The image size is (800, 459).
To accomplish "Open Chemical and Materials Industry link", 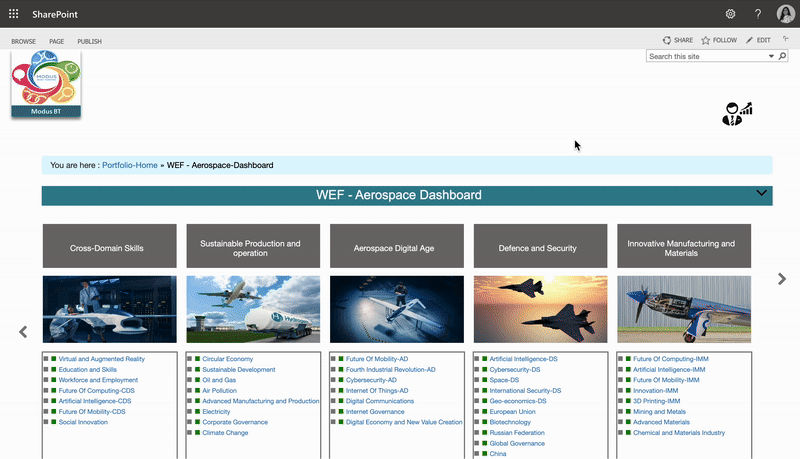I will pyautogui.click(x=679, y=433).
